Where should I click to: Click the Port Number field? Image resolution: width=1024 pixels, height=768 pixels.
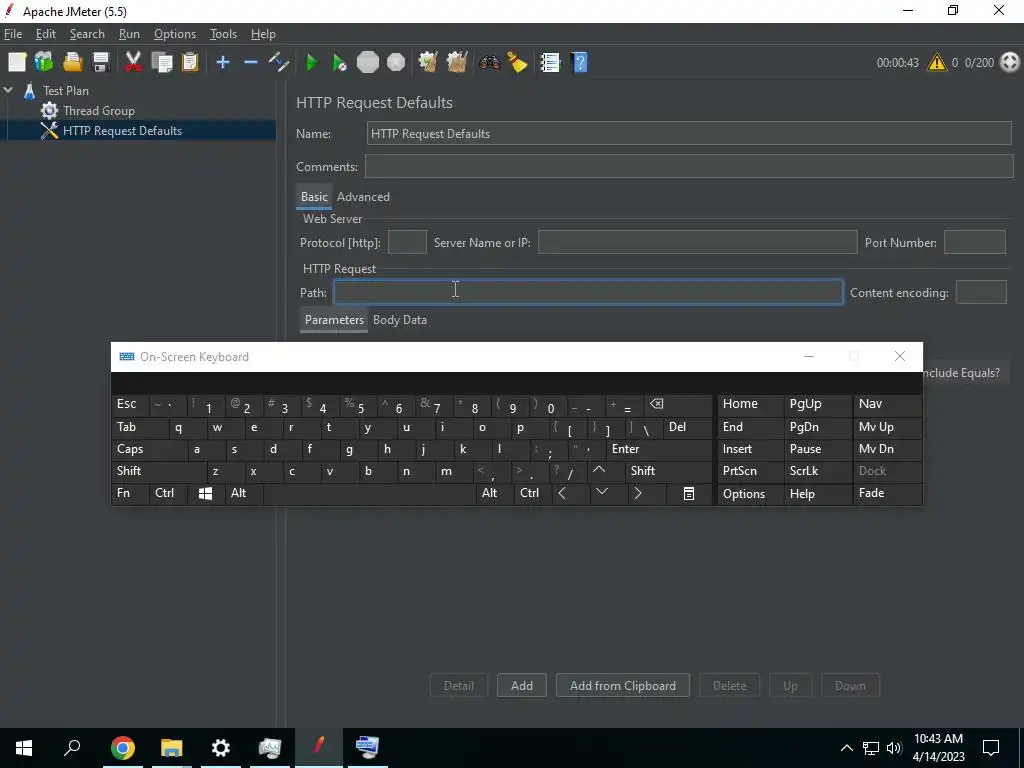click(x=974, y=242)
